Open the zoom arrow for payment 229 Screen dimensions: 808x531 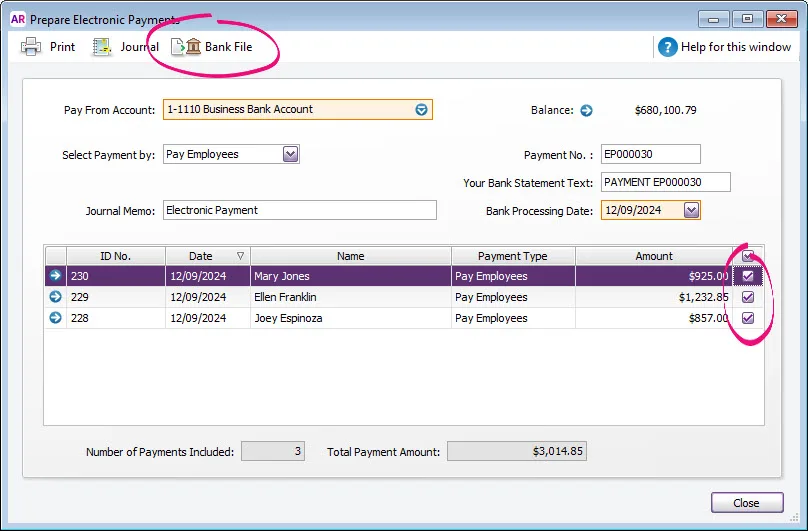point(55,297)
